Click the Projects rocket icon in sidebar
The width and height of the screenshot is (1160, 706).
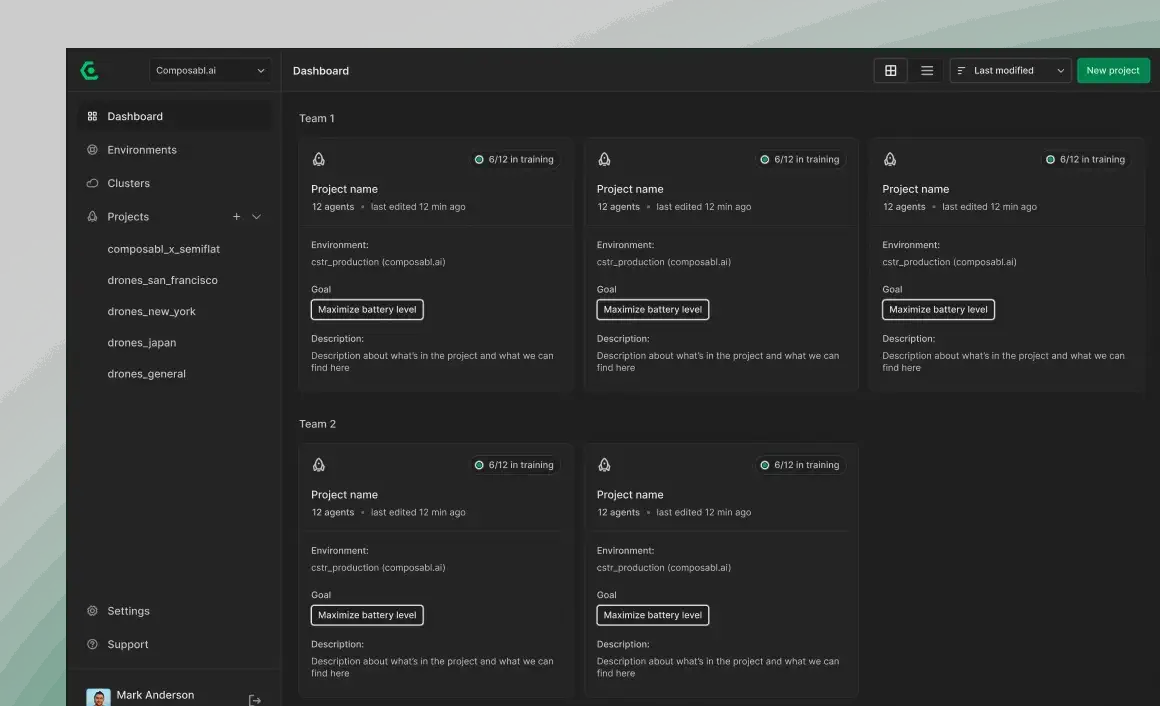[92, 216]
